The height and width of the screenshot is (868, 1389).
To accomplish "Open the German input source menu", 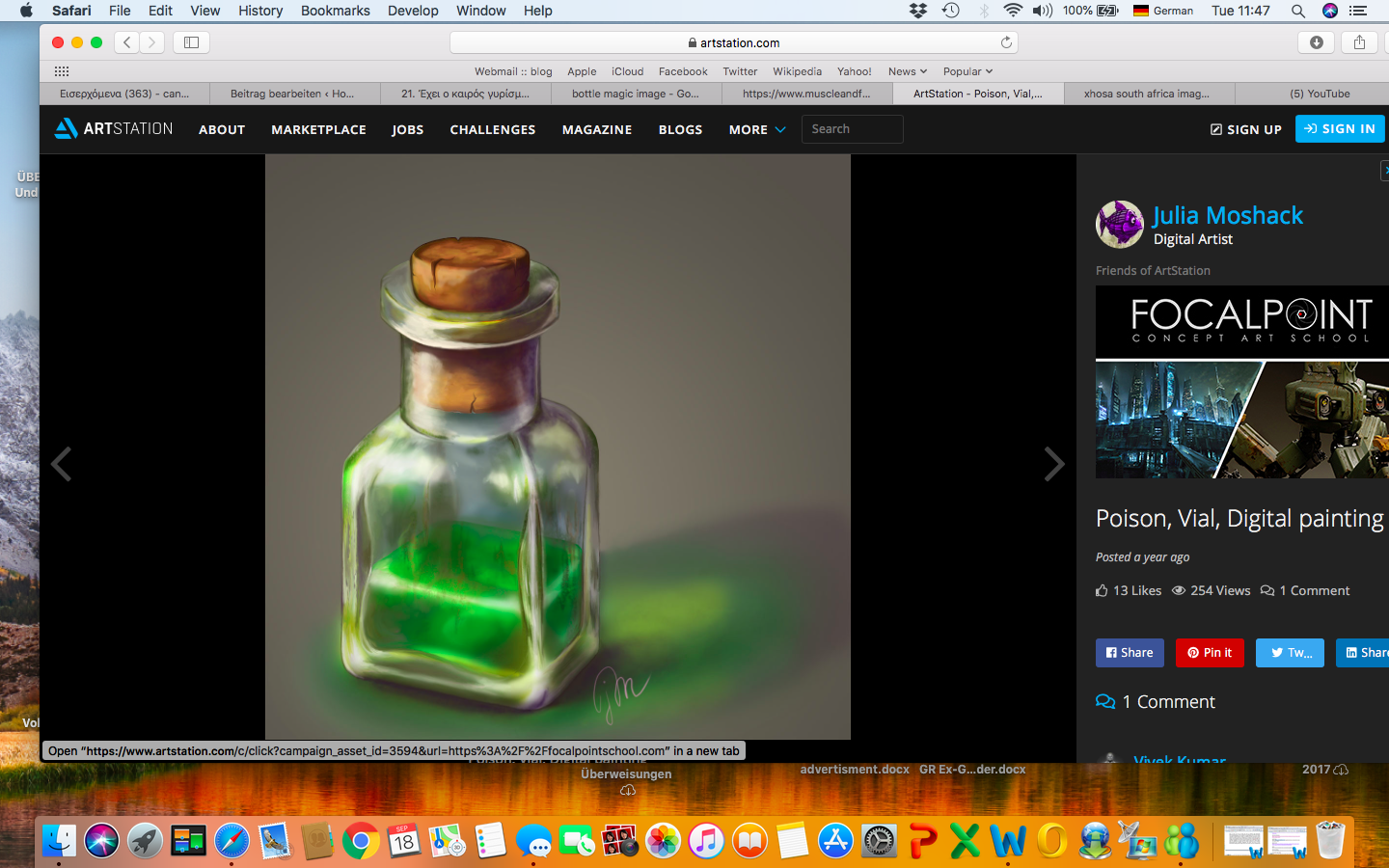I will tap(1163, 11).
